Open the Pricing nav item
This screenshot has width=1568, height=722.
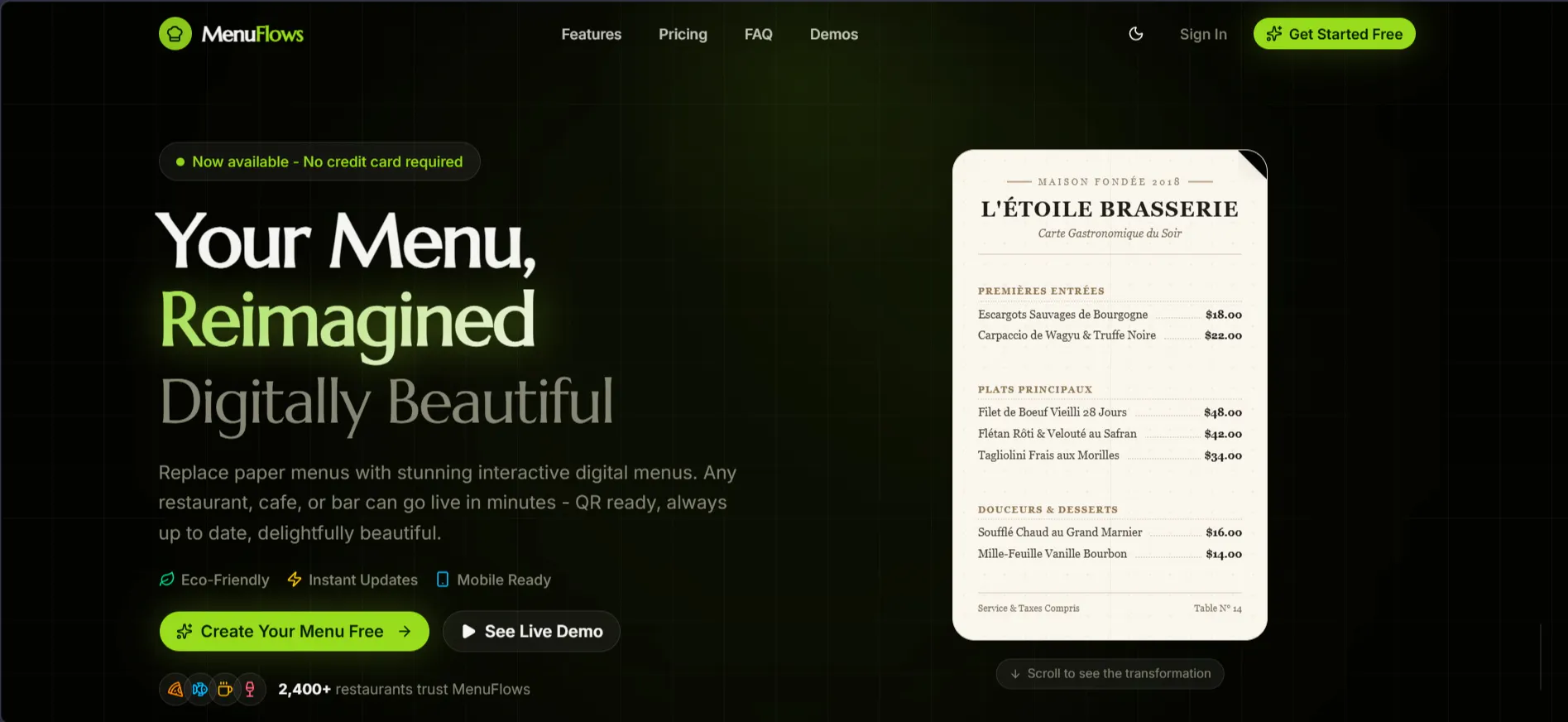coord(683,34)
